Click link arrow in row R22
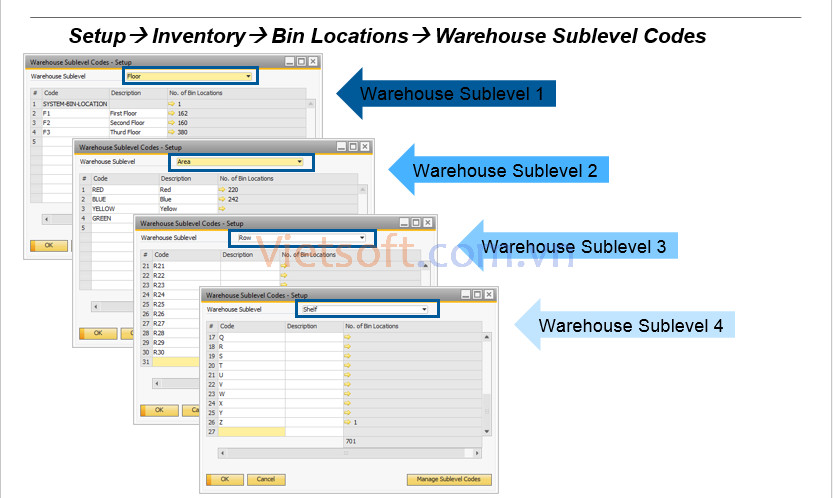The image size is (833, 498). pos(284,276)
